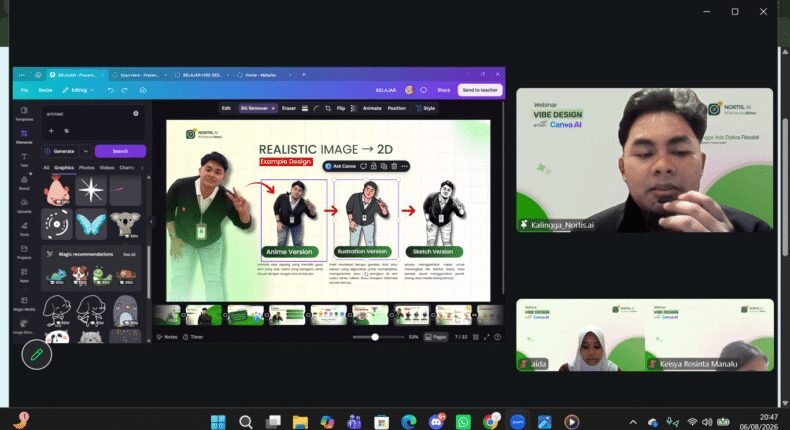Open the transparency icon next to Flip

353,108
